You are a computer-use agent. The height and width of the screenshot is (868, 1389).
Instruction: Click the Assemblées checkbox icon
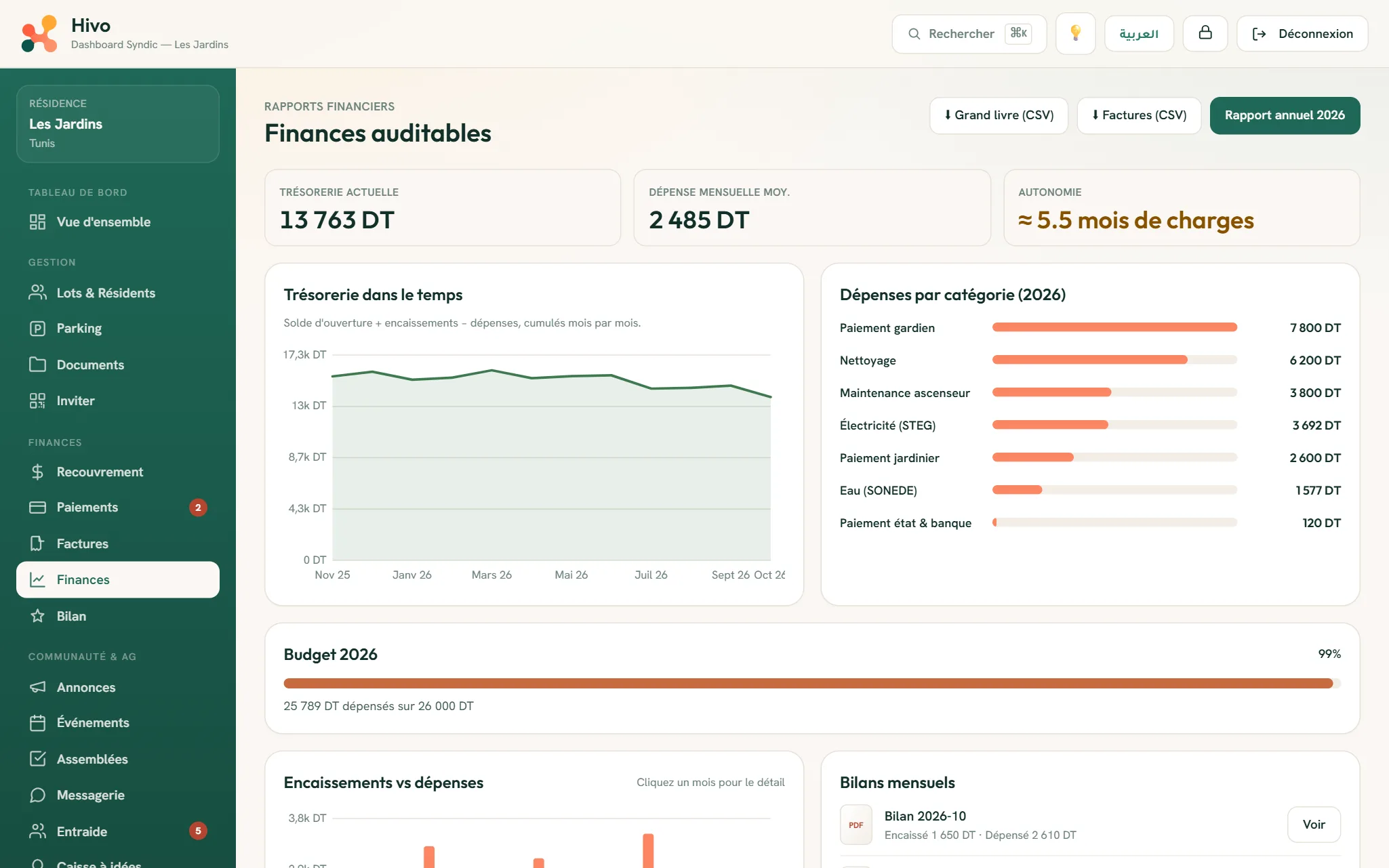point(37,759)
